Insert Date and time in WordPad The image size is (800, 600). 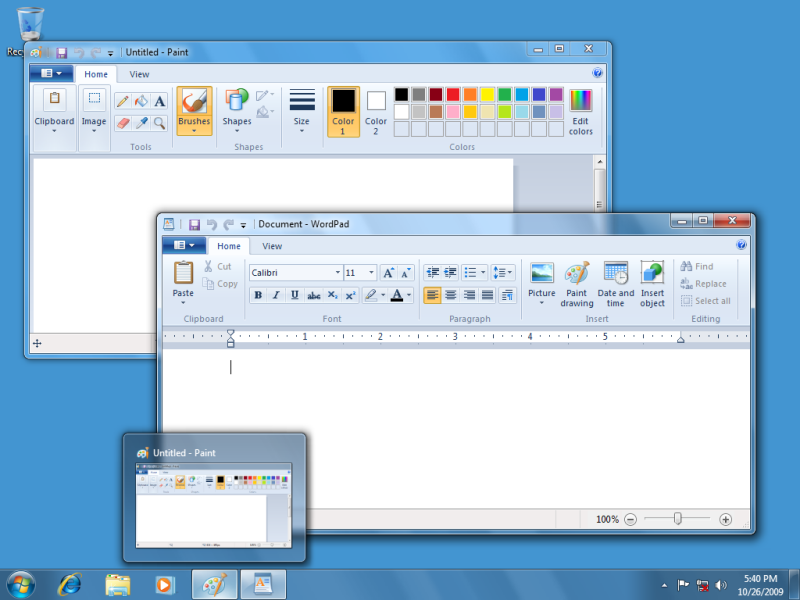click(615, 285)
